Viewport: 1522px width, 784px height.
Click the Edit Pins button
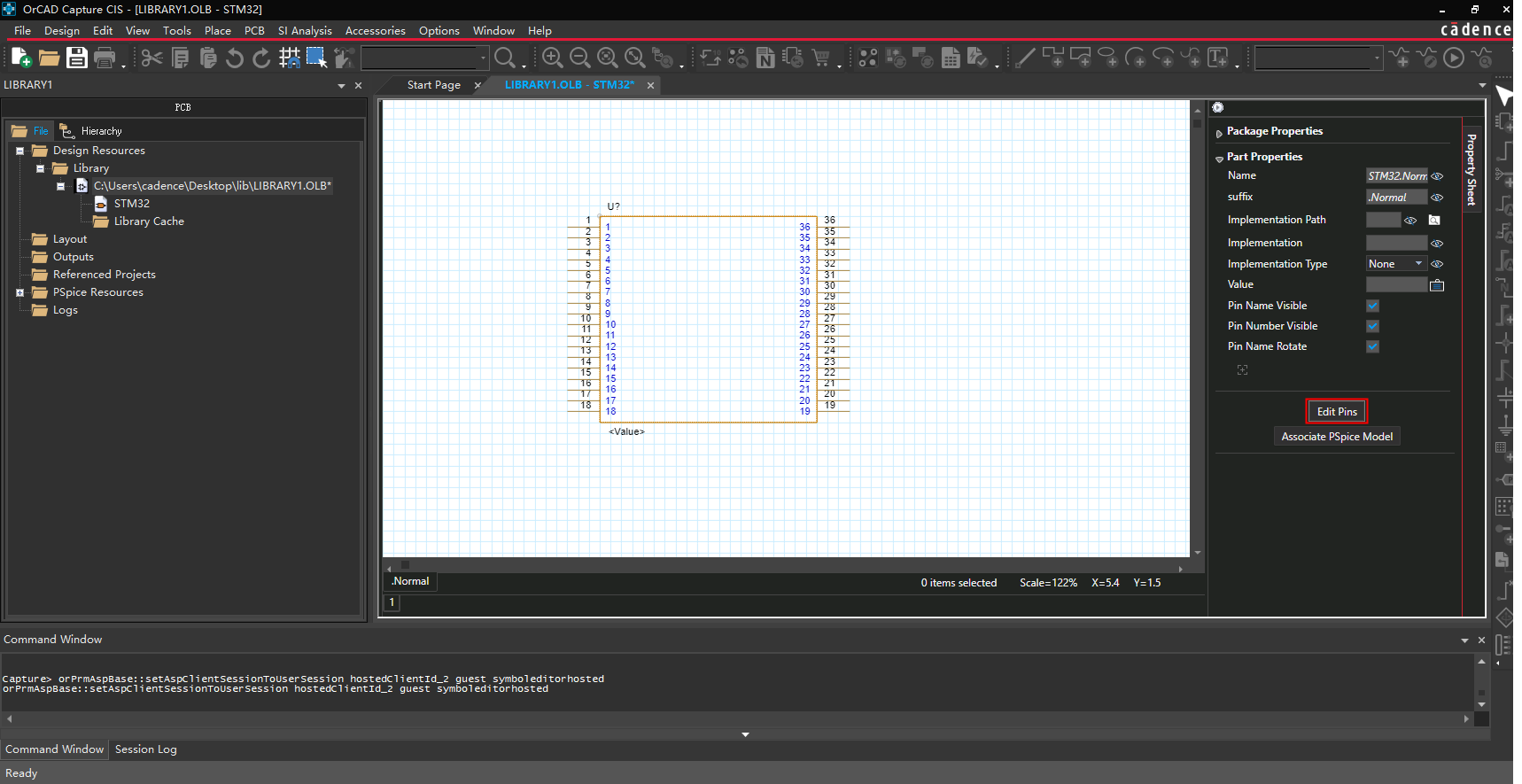coord(1336,411)
